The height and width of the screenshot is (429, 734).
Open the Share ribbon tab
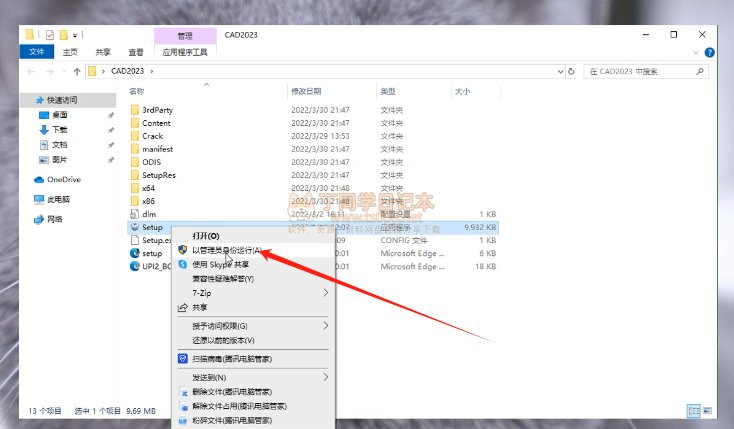pyautogui.click(x=103, y=52)
